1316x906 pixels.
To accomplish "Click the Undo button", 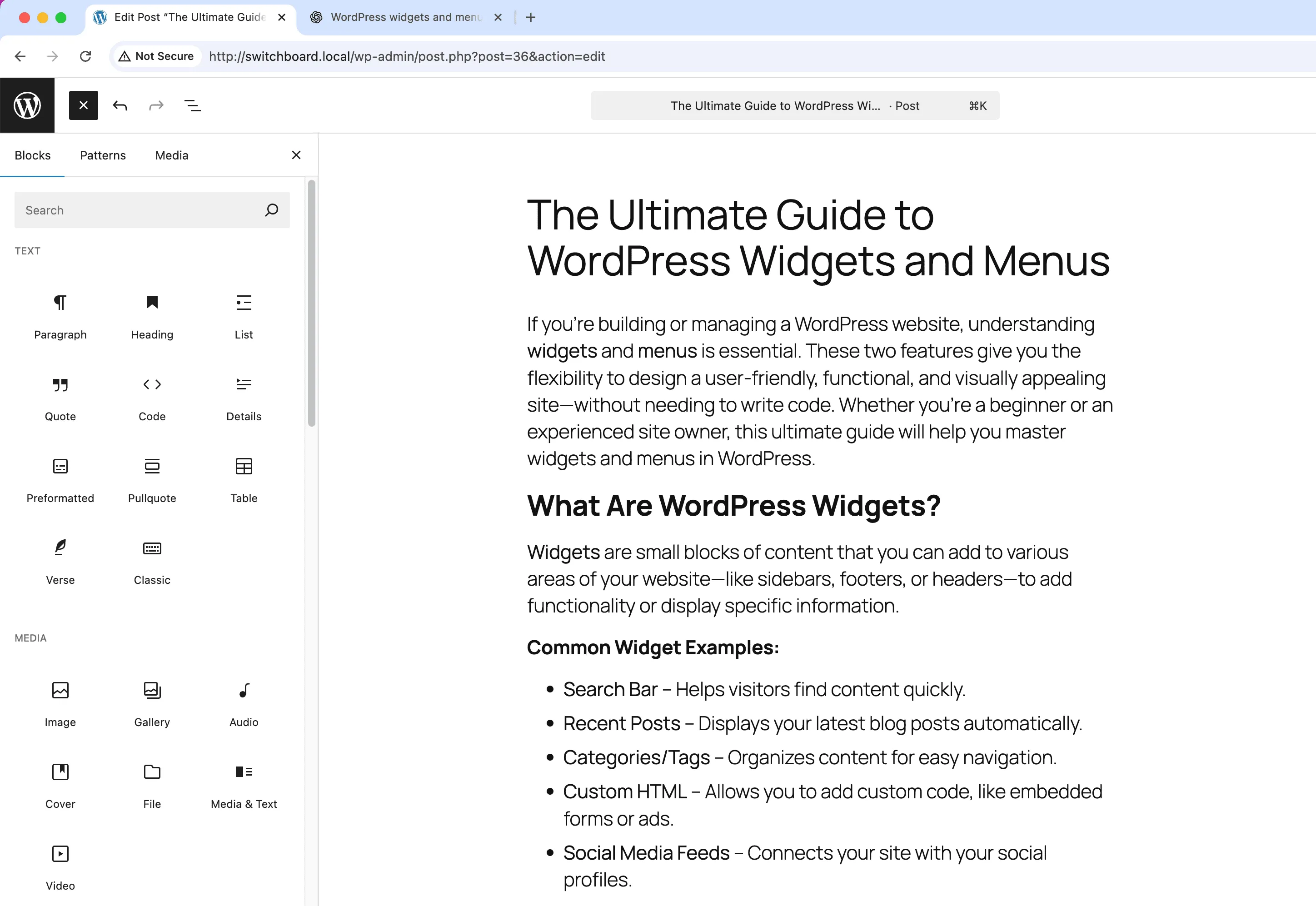I will 120,105.
